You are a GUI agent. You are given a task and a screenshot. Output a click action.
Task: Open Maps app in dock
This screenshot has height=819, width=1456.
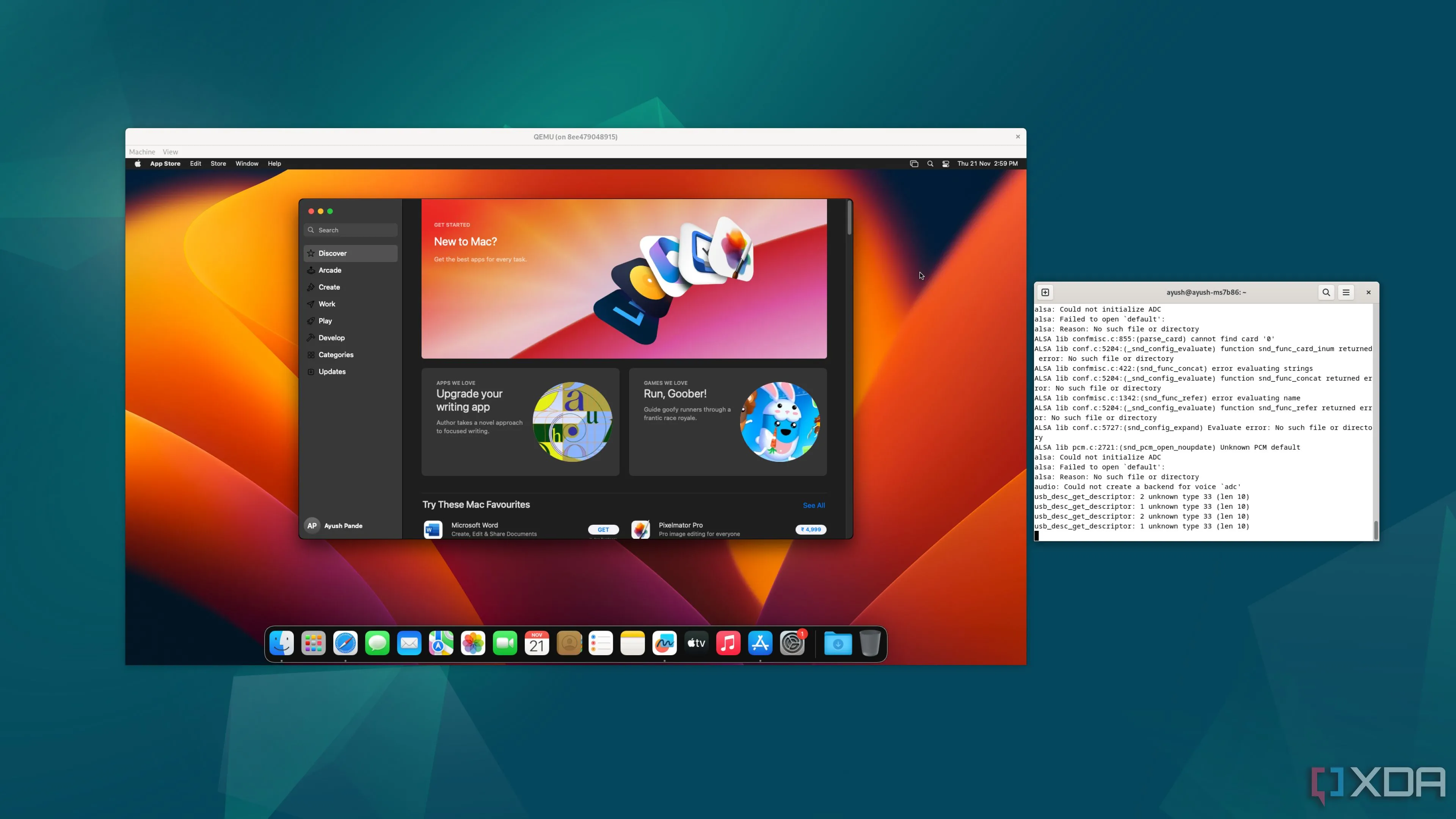tap(441, 643)
